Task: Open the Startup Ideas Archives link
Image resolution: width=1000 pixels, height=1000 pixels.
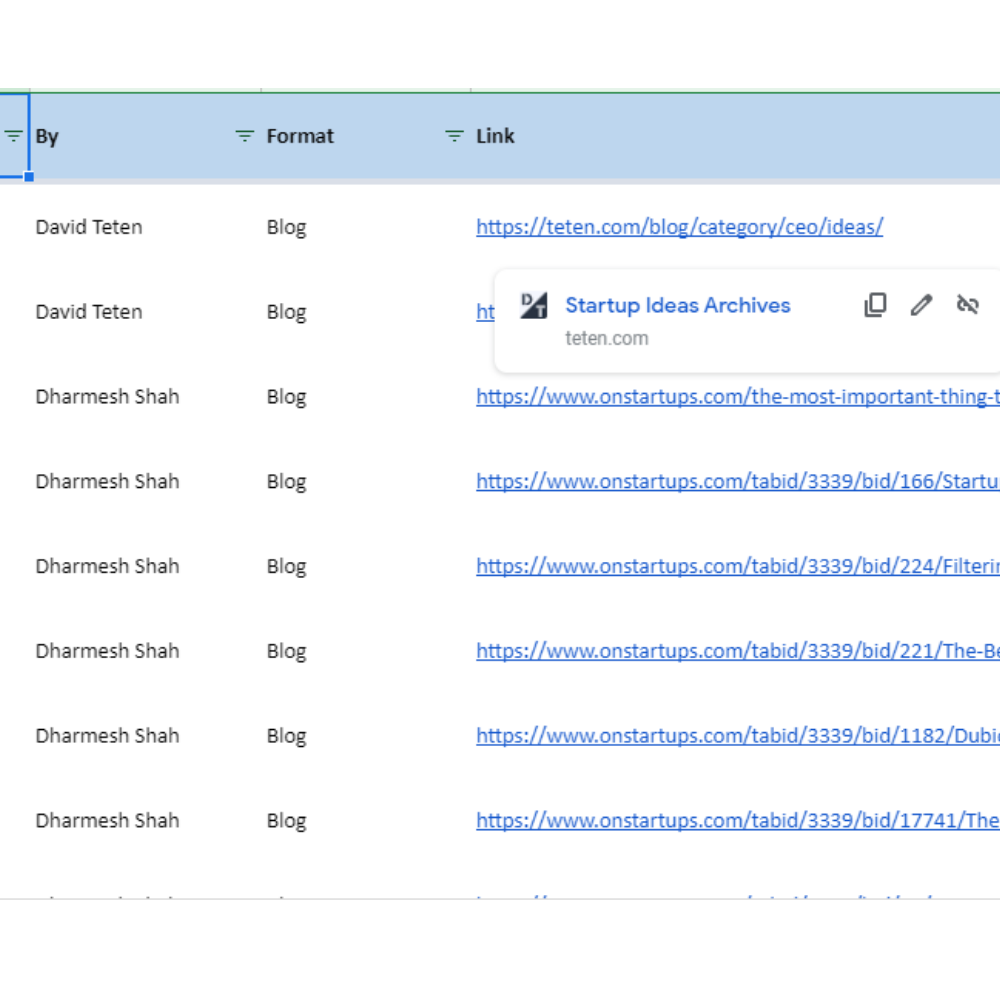Action: coord(677,305)
